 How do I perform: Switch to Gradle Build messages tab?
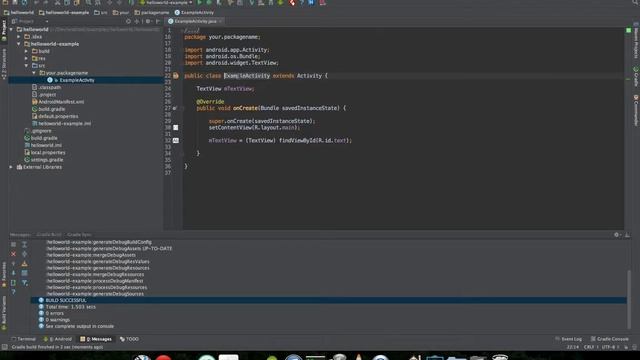49,235
